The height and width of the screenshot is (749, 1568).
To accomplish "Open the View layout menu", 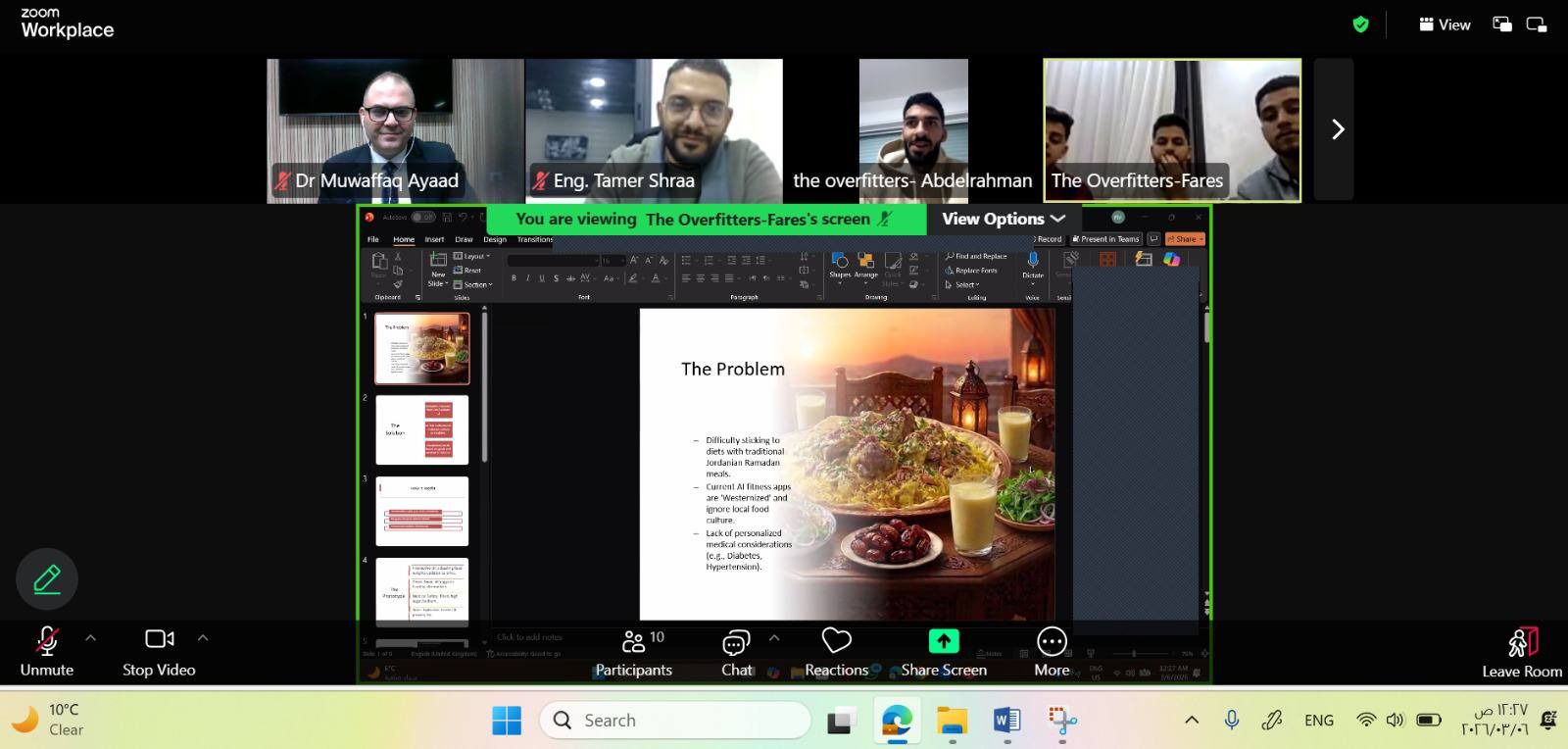I will pos(1445,25).
